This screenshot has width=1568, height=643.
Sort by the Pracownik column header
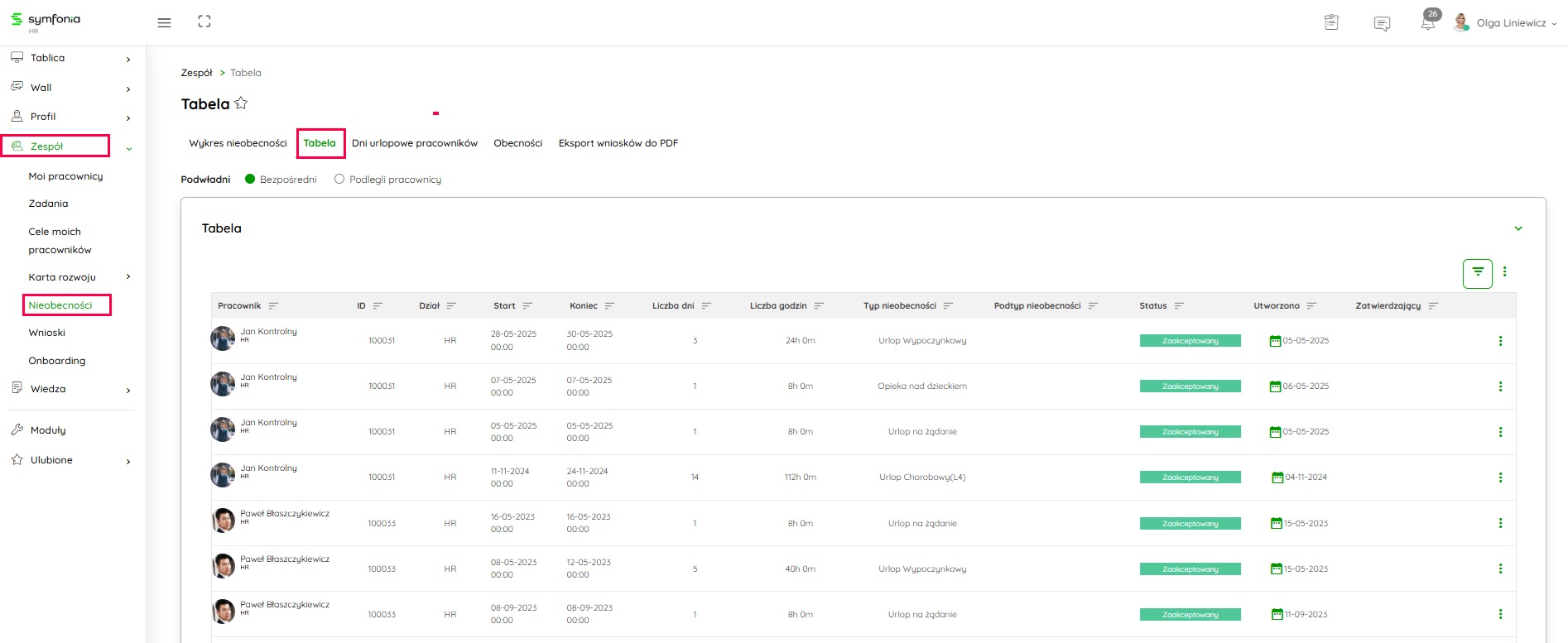click(x=240, y=306)
